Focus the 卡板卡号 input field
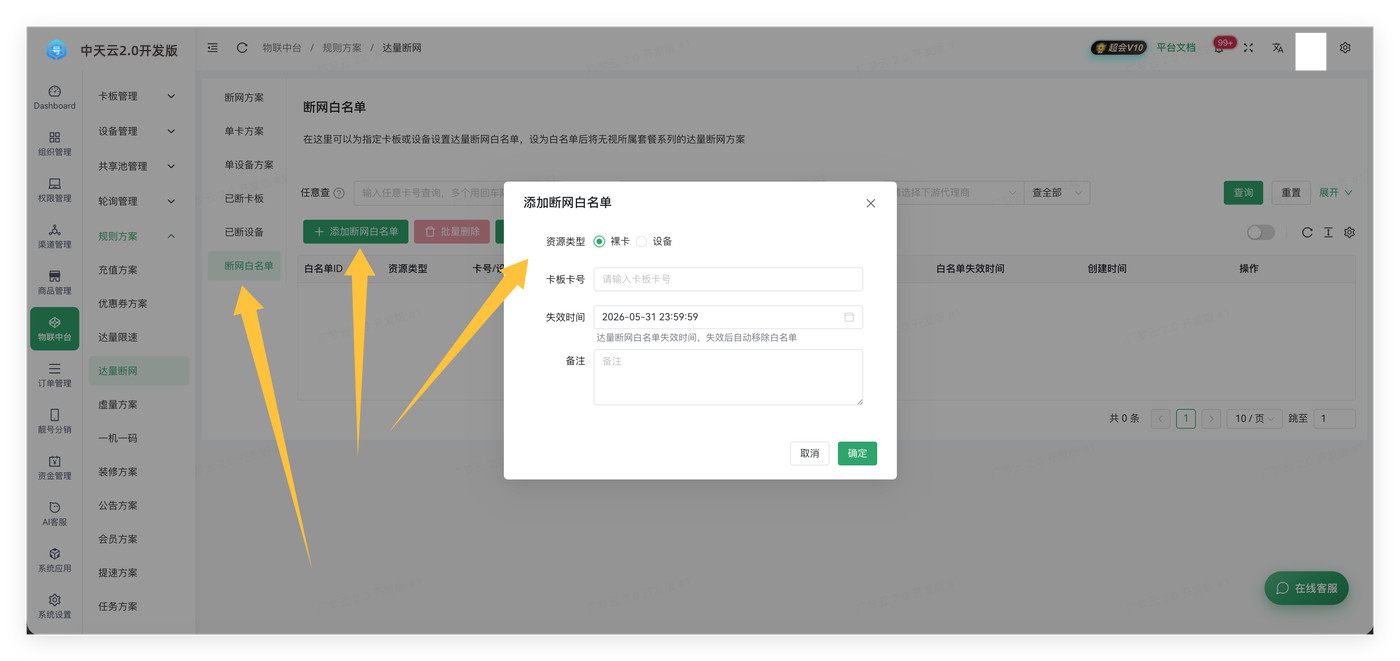 (728, 279)
